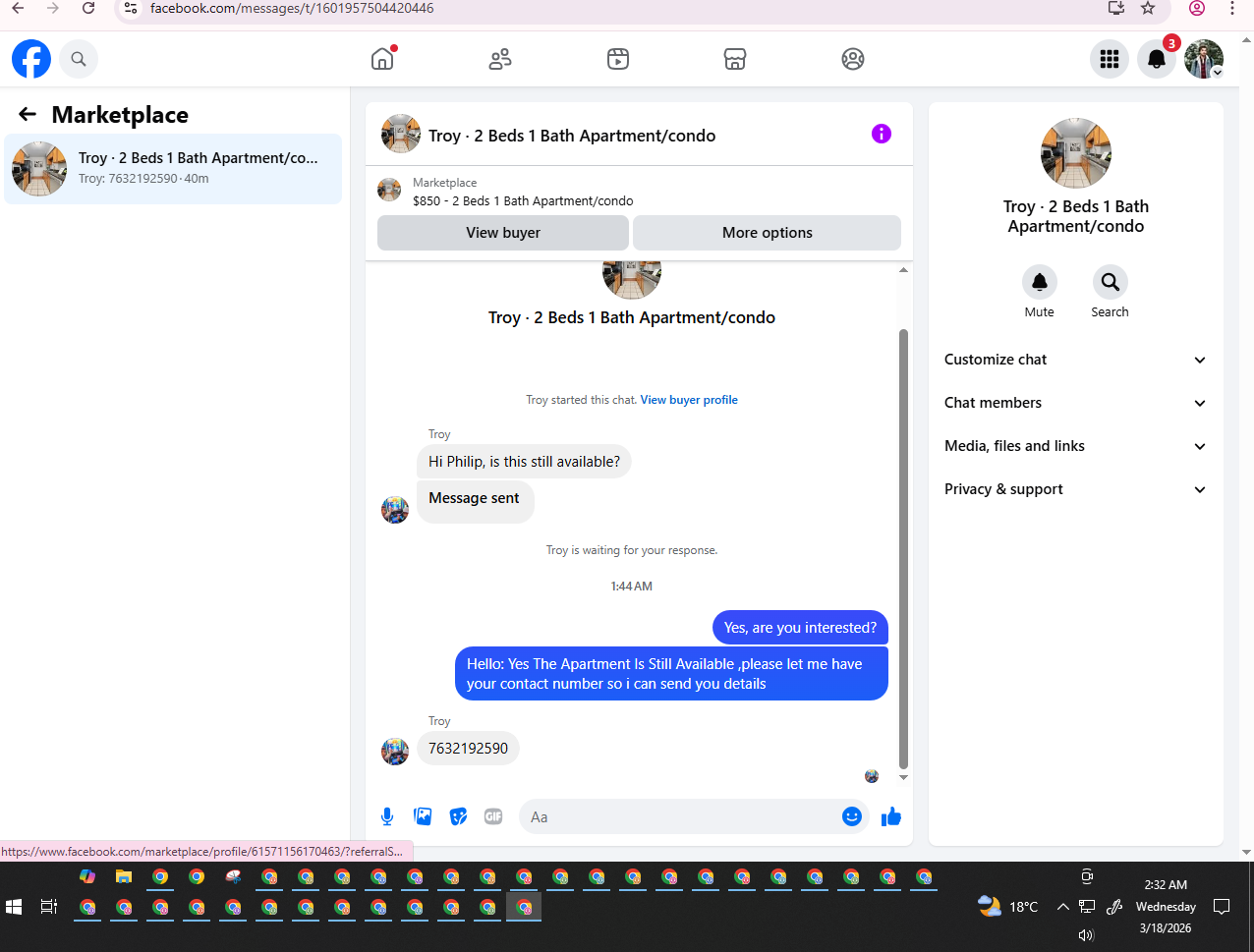Click the chat scrollbar up arrow
Screen dimensions: 1254x952
click(x=903, y=270)
